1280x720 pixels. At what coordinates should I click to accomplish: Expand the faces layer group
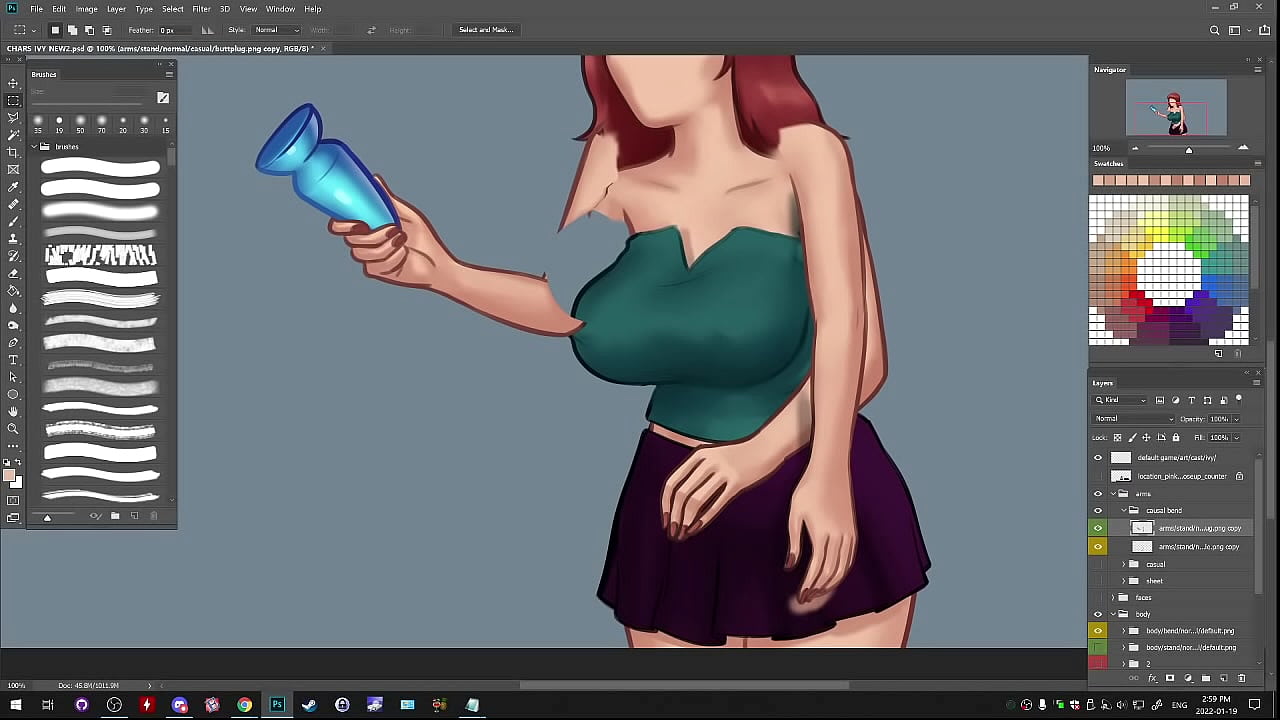pyautogui.click(x=1113, y=597)
